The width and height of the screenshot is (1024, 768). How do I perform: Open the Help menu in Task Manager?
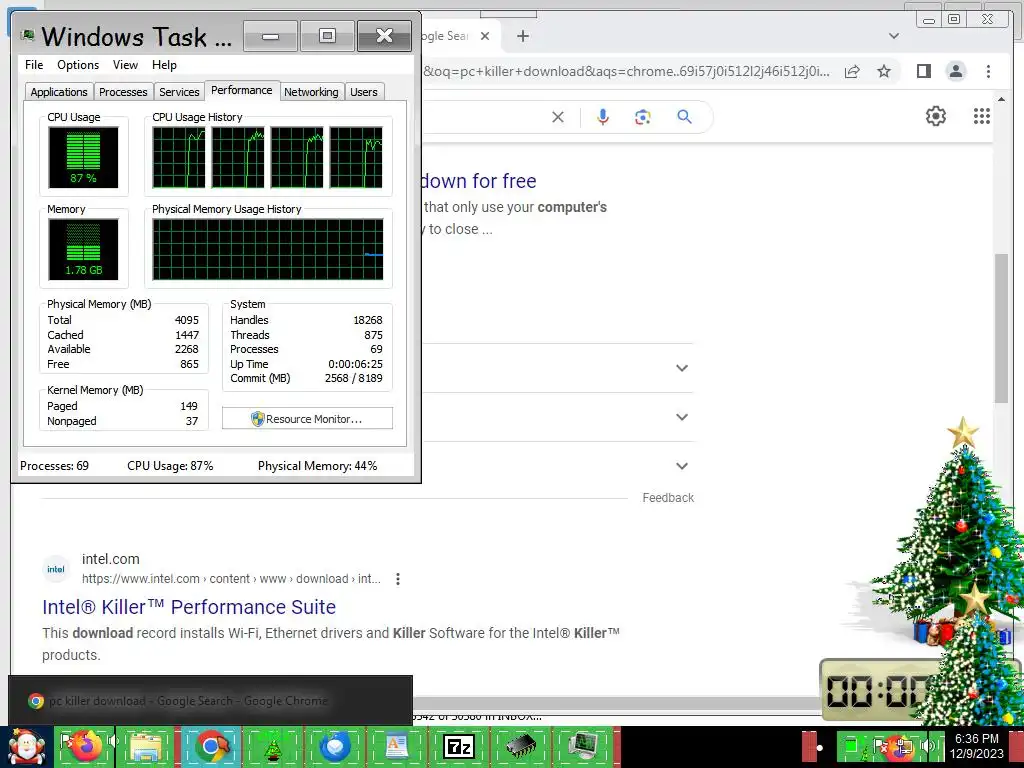click(x=164, y=65)
